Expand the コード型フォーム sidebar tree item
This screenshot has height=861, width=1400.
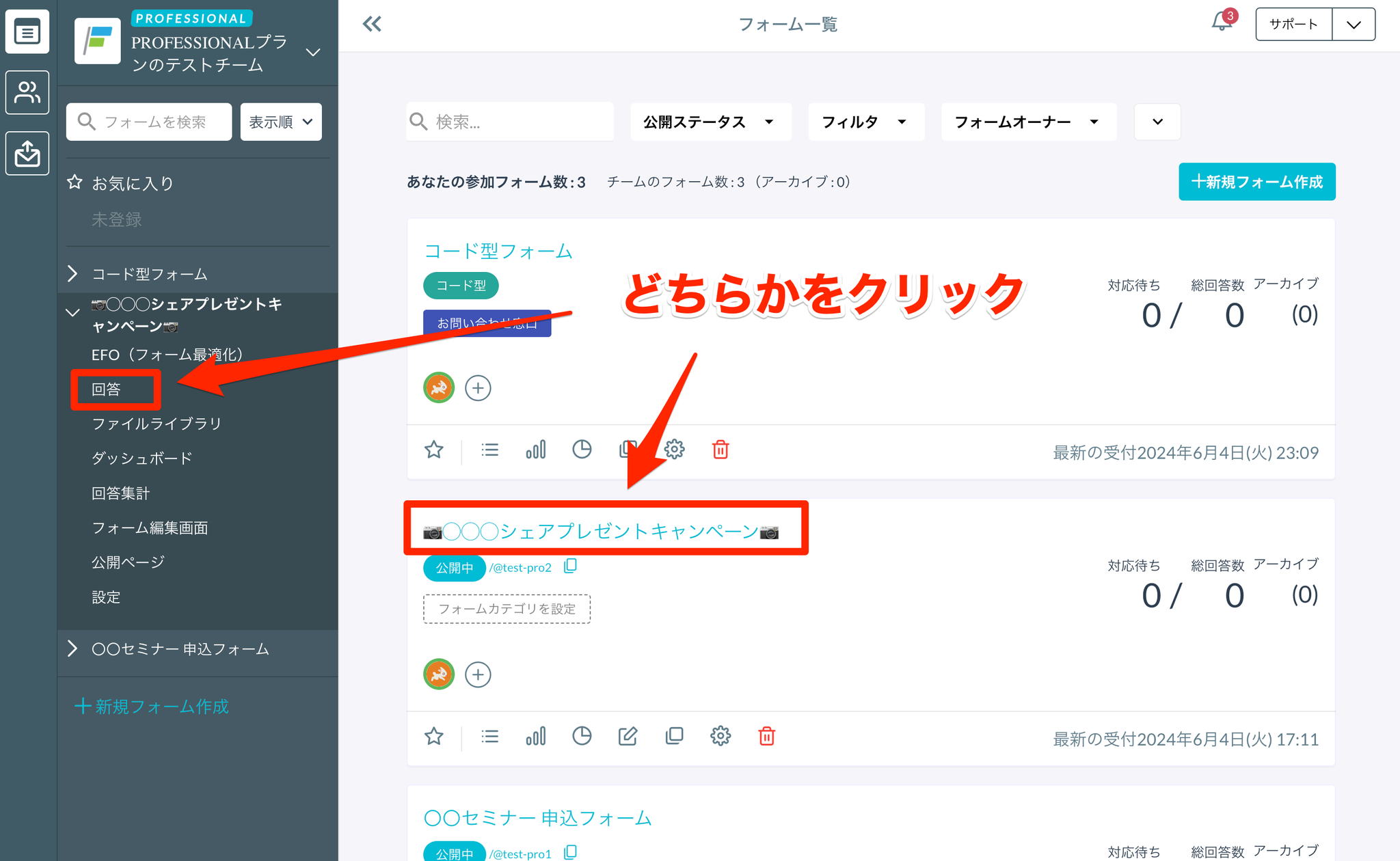pos(73,274)
